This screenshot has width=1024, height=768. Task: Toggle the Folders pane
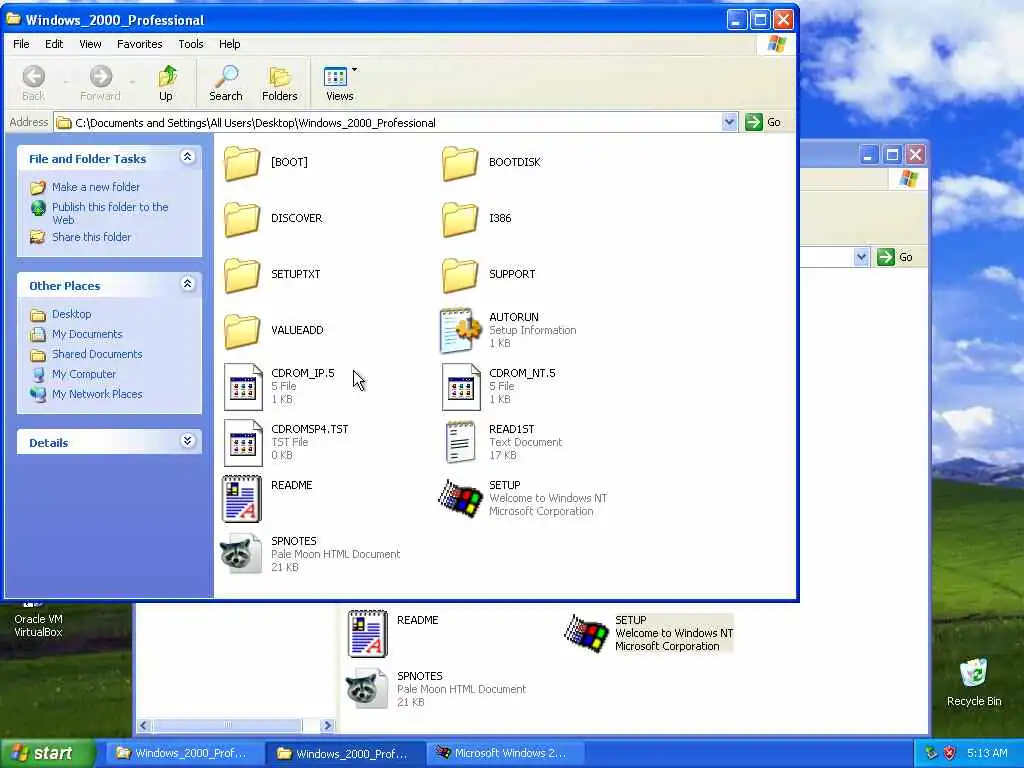pyautogui.click(x=280, y=83)
